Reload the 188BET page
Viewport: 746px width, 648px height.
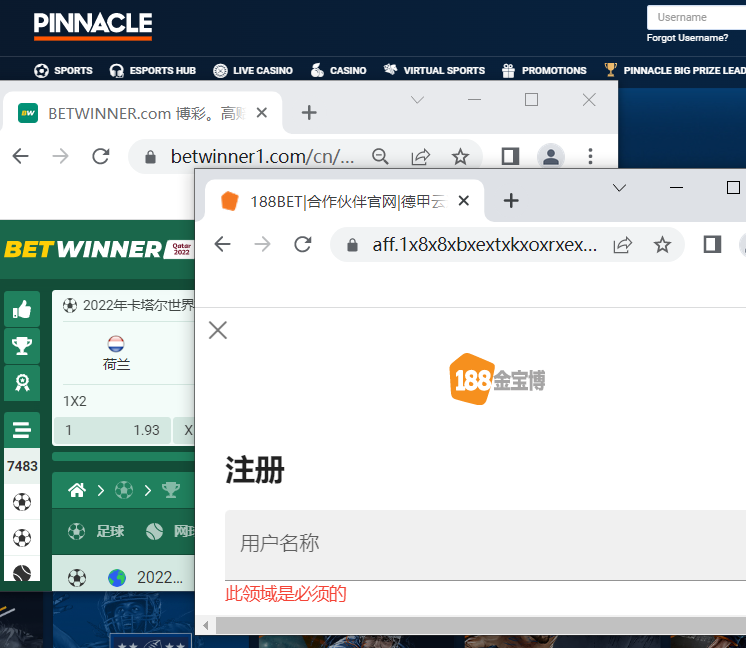(303, 244)
